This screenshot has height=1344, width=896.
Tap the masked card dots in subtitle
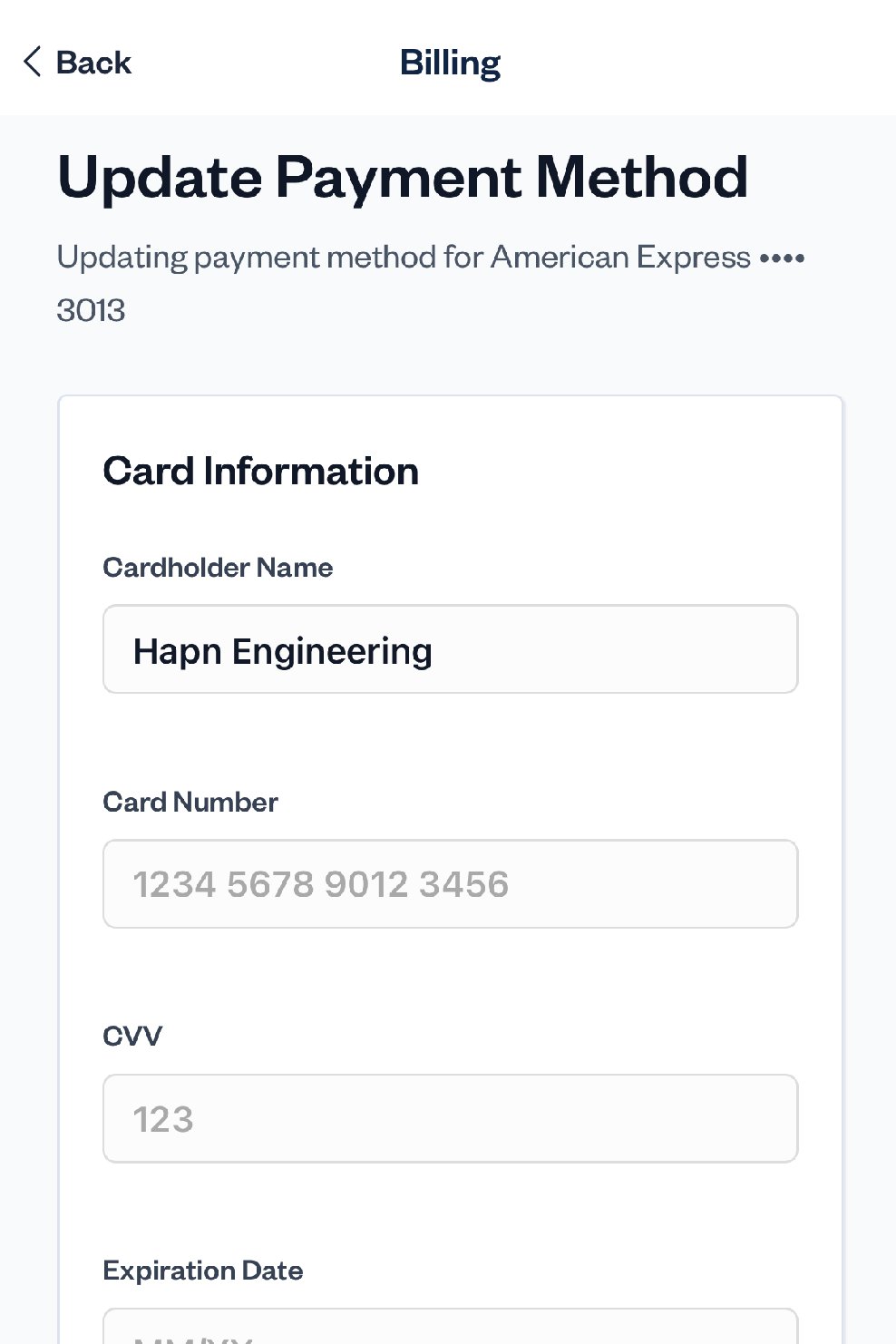782,258
